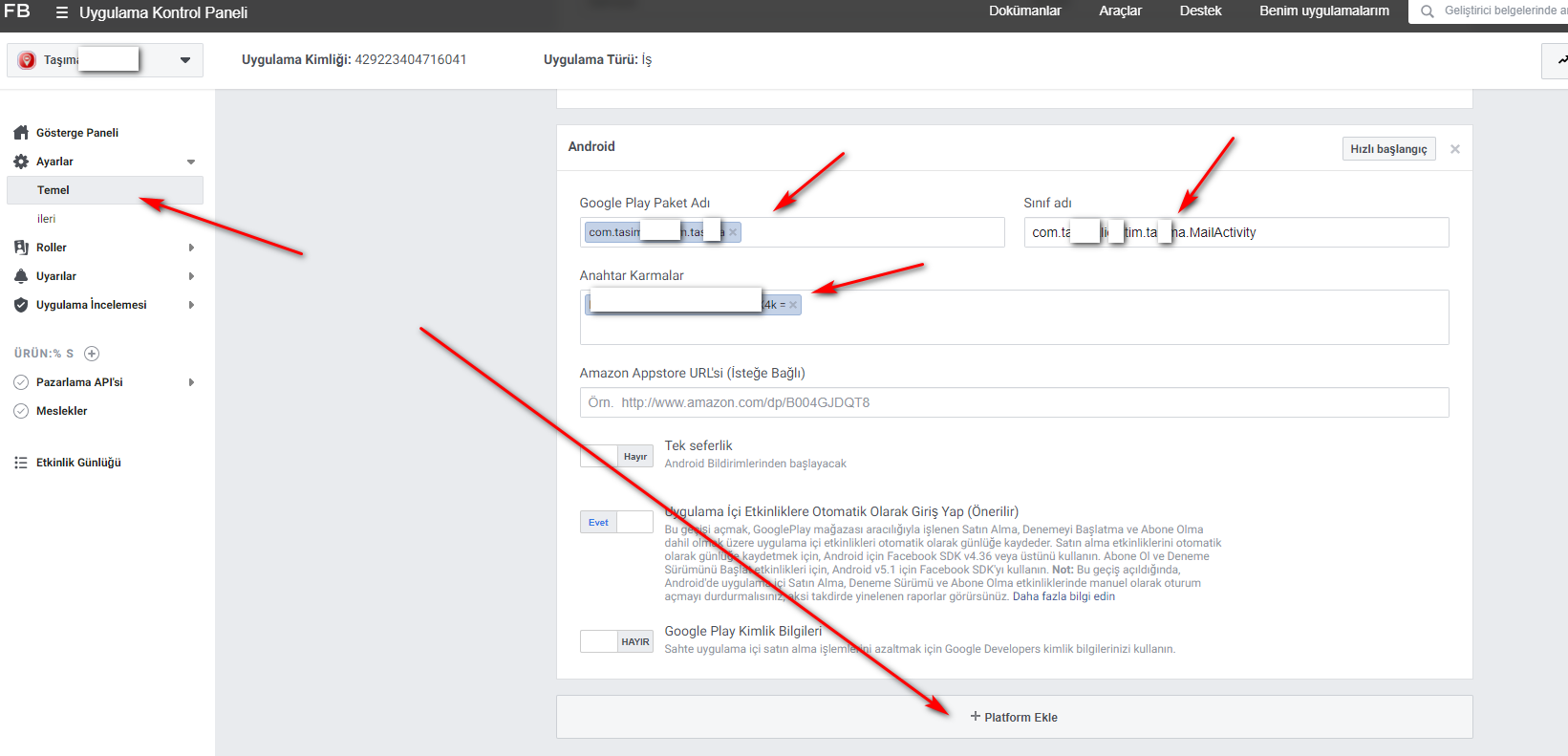Click the Uygulama İncelemesi shield icon
The width and height of the screenshot is (1568, 756).
[21, 305]
